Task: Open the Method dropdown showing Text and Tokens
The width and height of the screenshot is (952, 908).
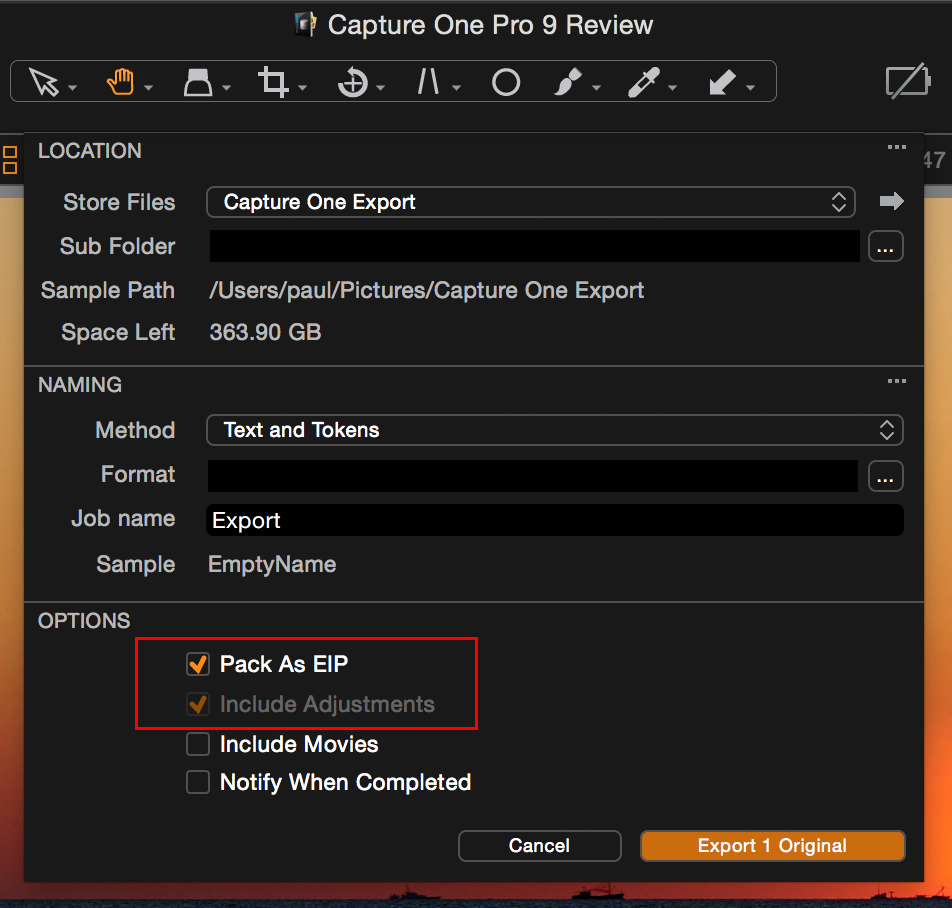Action: point(555,430)
